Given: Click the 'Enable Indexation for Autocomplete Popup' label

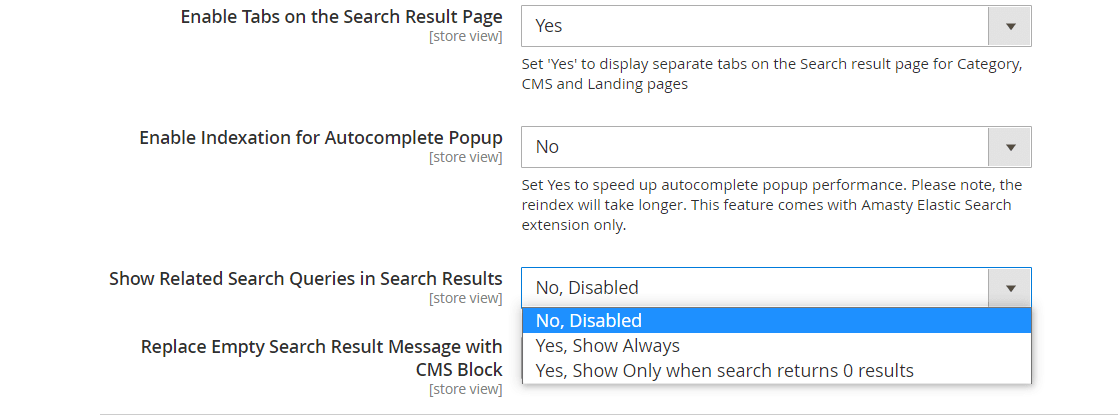Looking at the screenshot, I should [x=320, y=138].
